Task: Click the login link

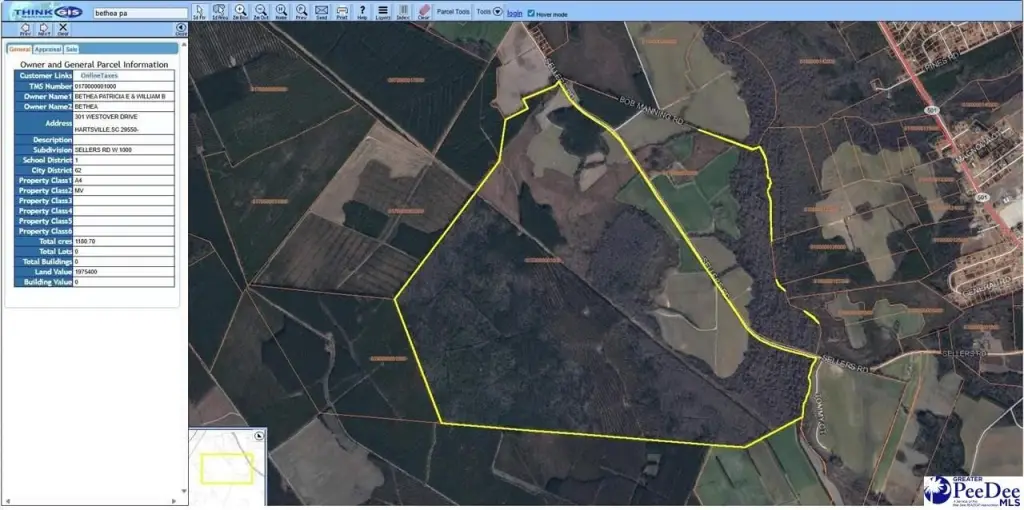Action: [514, 13]
